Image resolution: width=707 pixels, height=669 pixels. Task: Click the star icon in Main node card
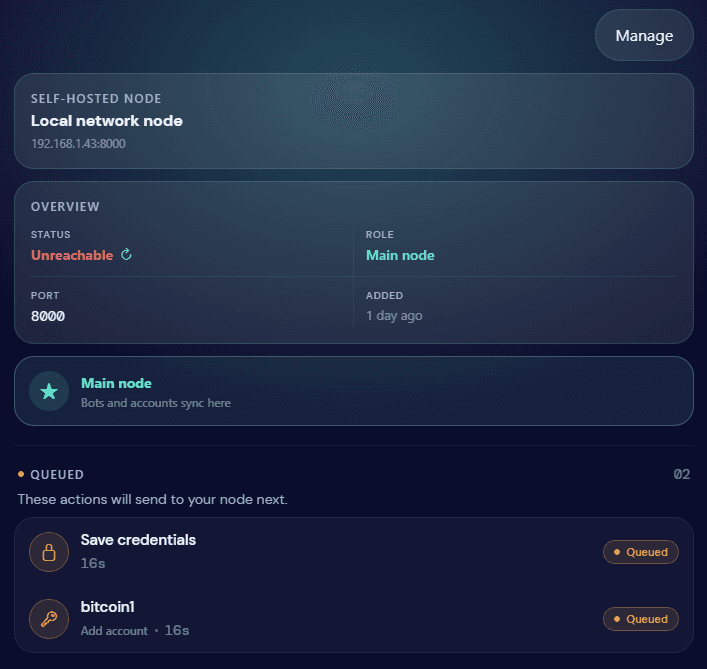(49, 391)
